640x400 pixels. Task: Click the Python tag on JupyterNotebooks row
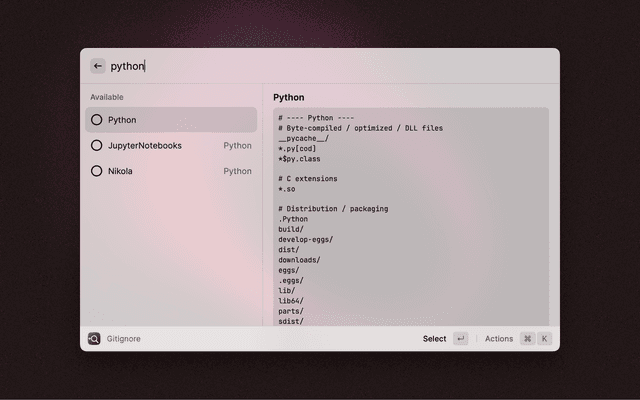click(237, 145)
